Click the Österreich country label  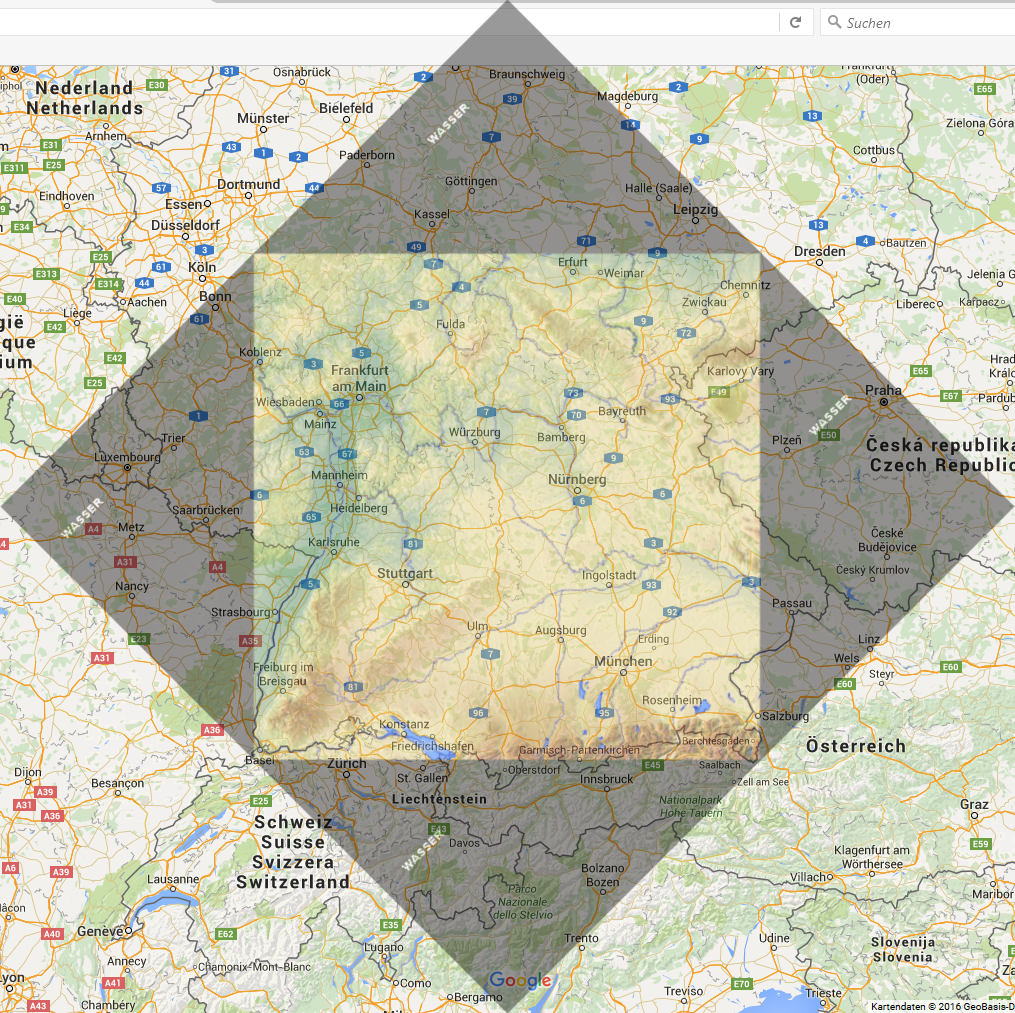855,745
